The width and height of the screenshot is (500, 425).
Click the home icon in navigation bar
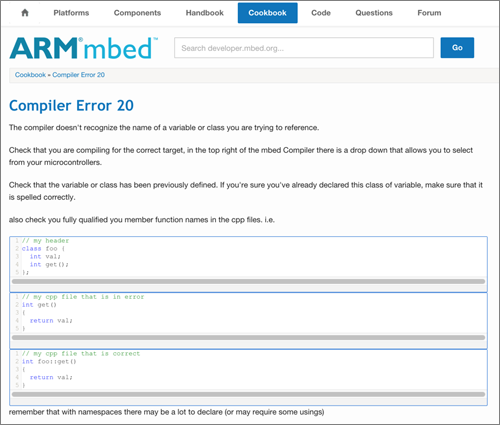pyautogui.click(x=25, y=13)
